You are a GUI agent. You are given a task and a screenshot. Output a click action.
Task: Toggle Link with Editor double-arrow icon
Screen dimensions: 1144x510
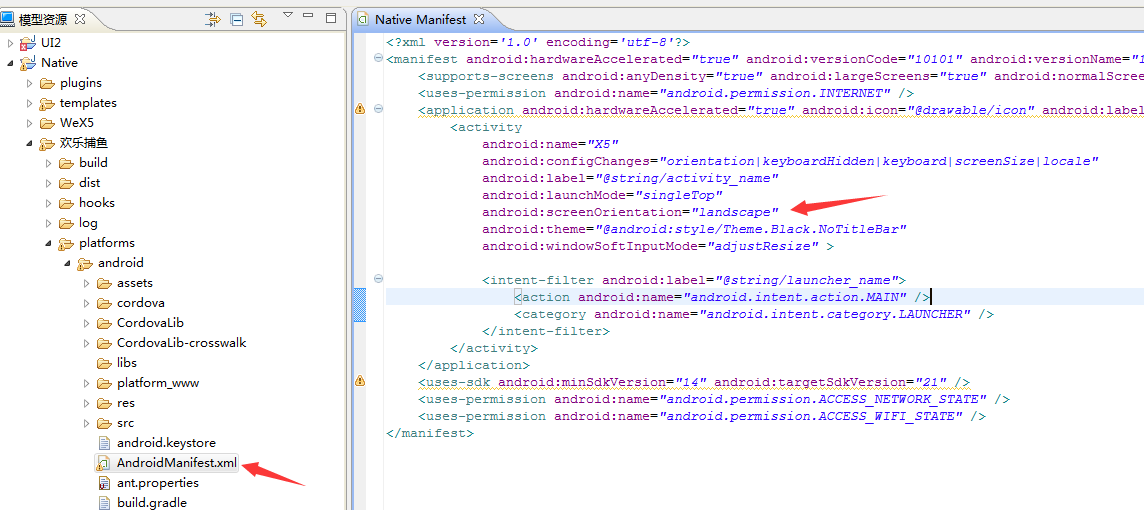tap(259, 19)
